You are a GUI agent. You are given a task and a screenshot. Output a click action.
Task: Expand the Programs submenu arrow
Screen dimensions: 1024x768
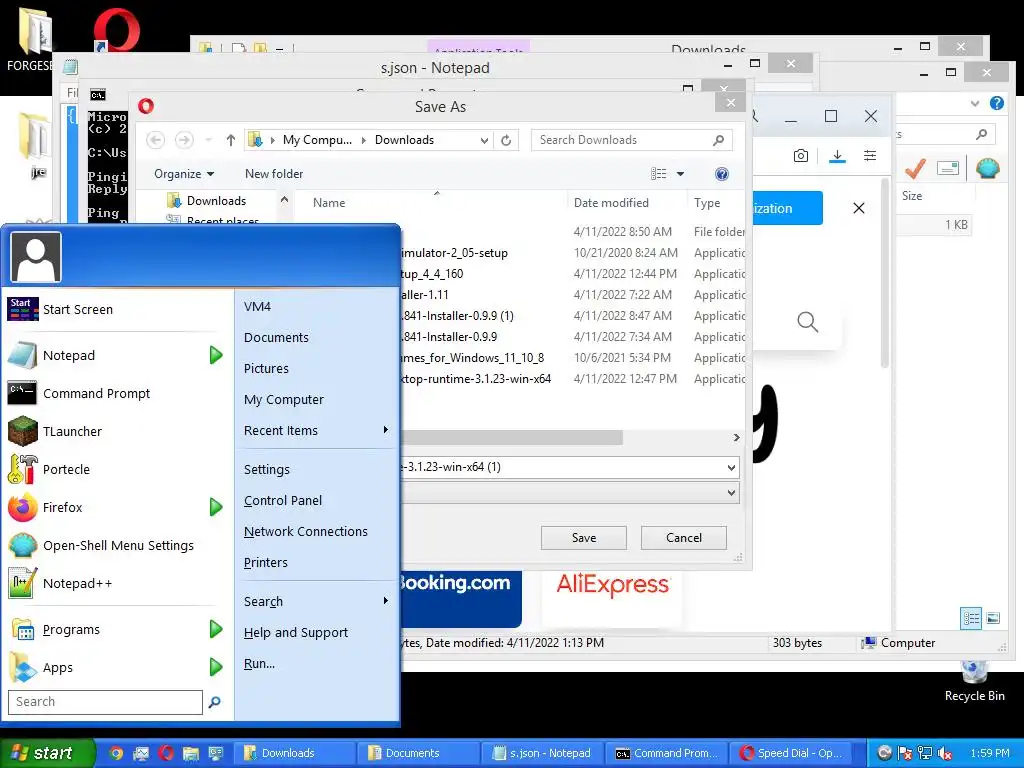(x=216, y=630)
